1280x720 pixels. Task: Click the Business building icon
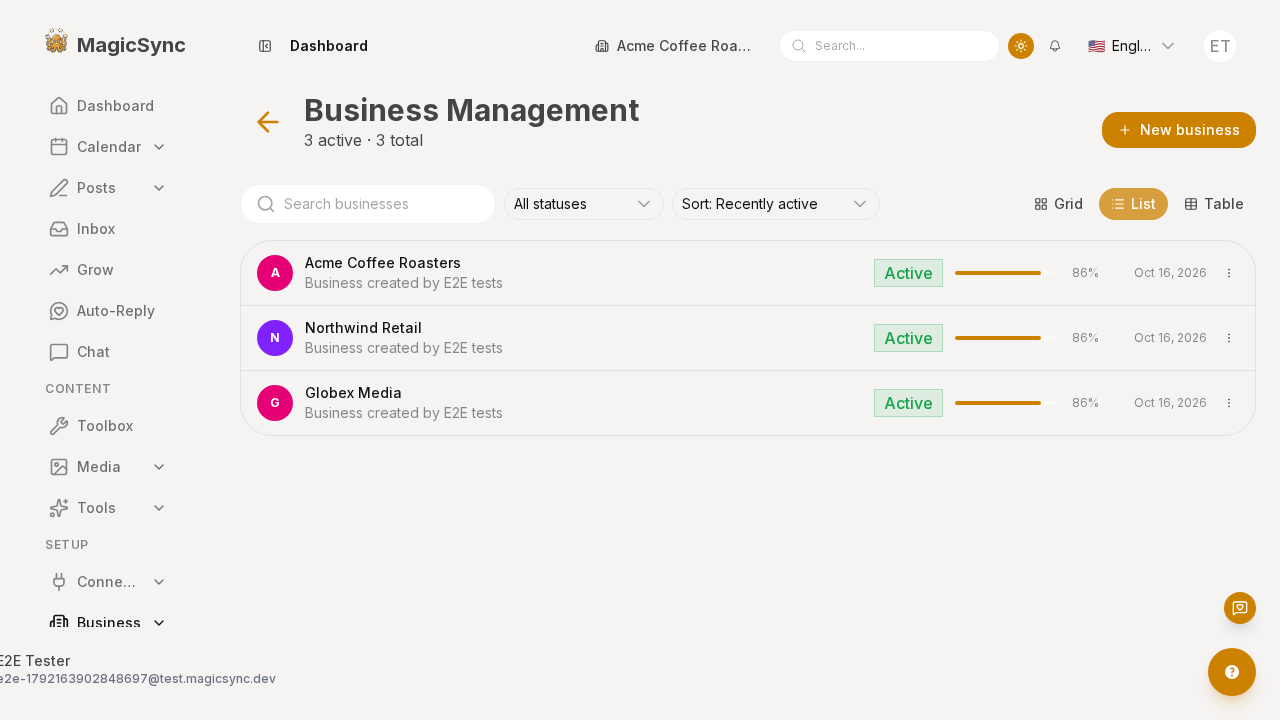coord(59,623)
